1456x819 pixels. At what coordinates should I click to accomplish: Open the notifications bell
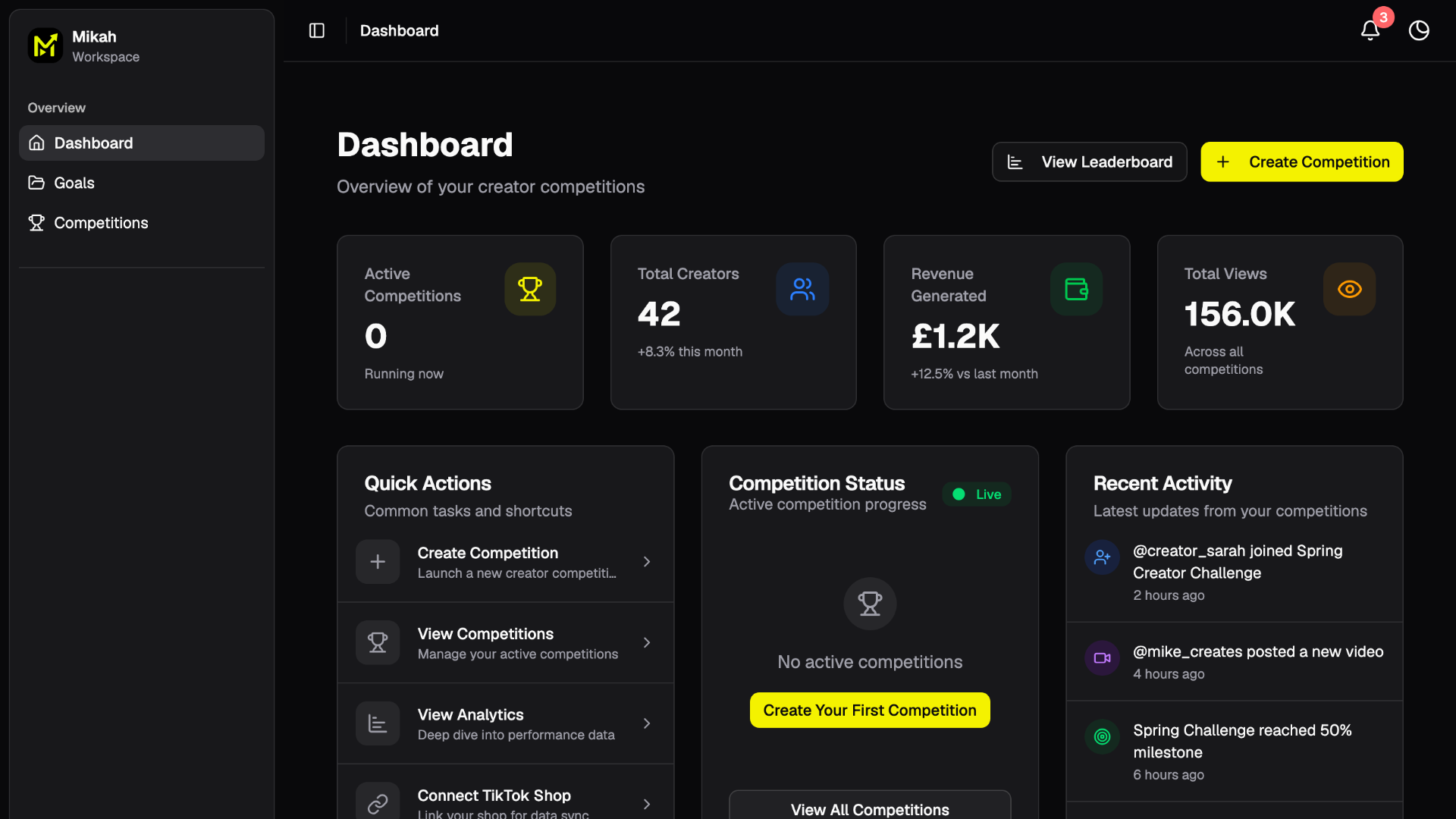[1370, 30]
